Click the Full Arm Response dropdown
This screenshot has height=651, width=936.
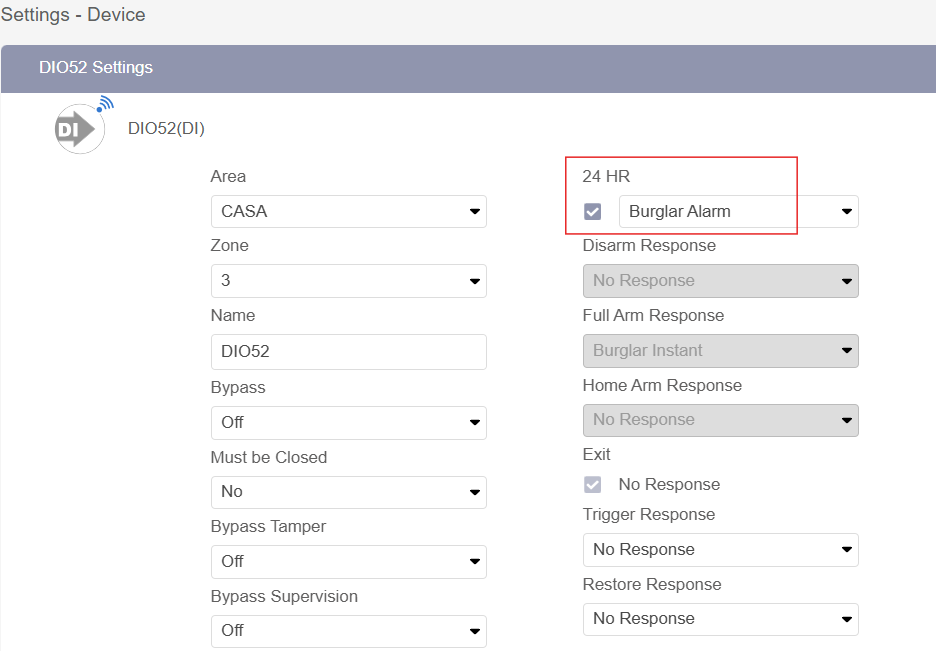click(720, 351)
